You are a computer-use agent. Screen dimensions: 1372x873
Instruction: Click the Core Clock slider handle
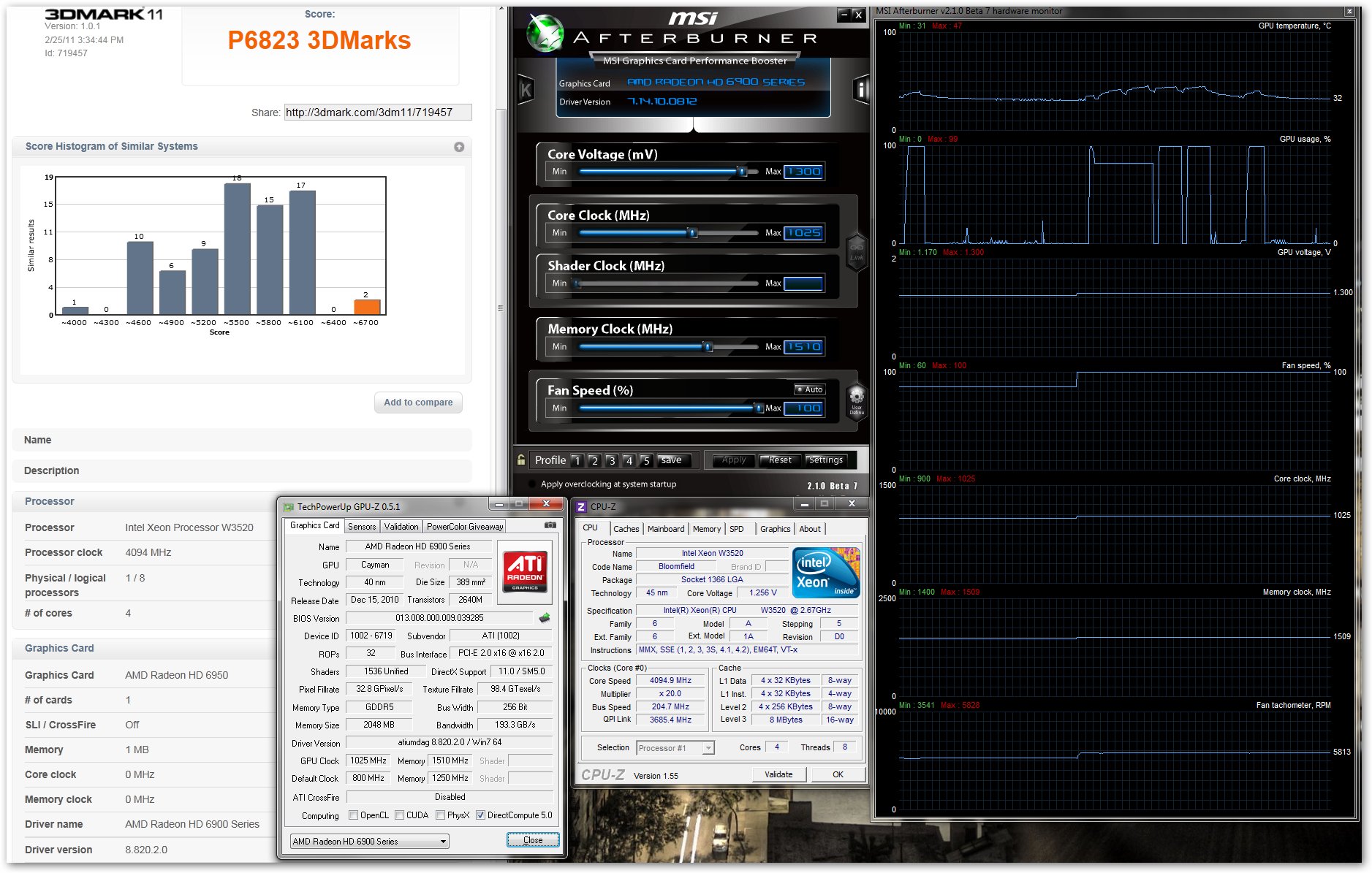pos(693,233)
